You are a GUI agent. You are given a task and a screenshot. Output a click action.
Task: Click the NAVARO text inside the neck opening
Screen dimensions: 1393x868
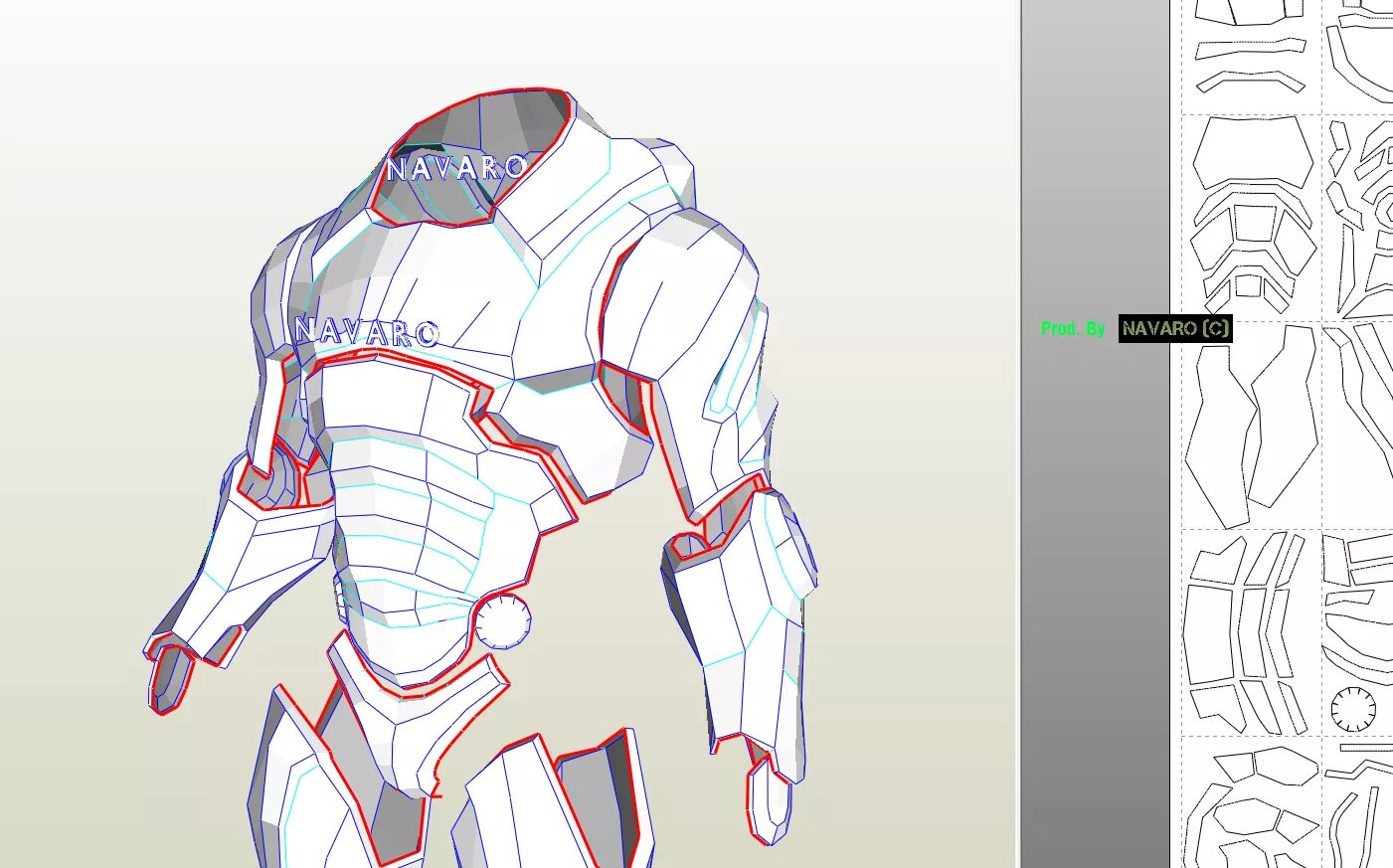(x=456, y=168)
